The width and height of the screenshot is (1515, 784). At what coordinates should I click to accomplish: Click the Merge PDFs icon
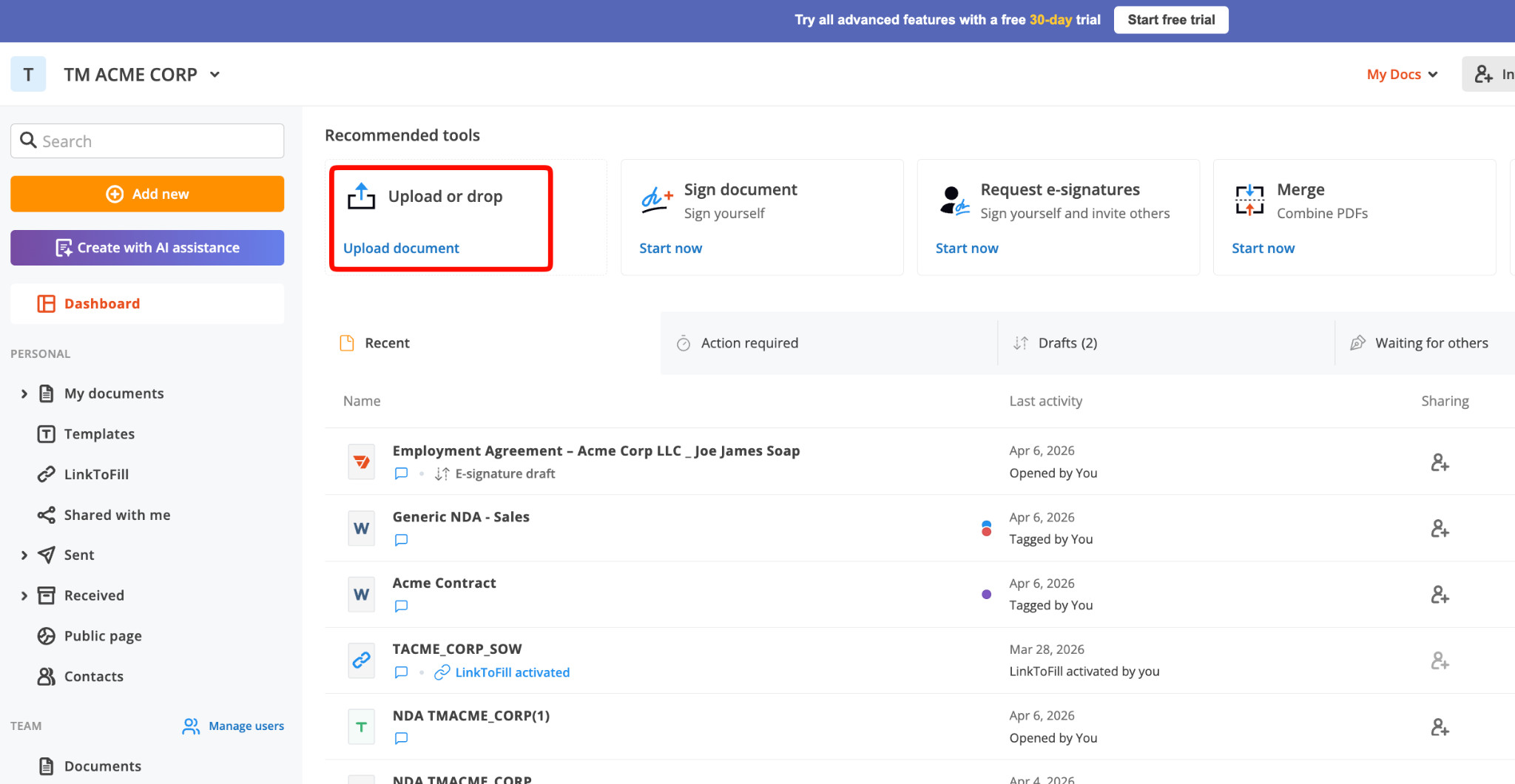pos(1250,200)
